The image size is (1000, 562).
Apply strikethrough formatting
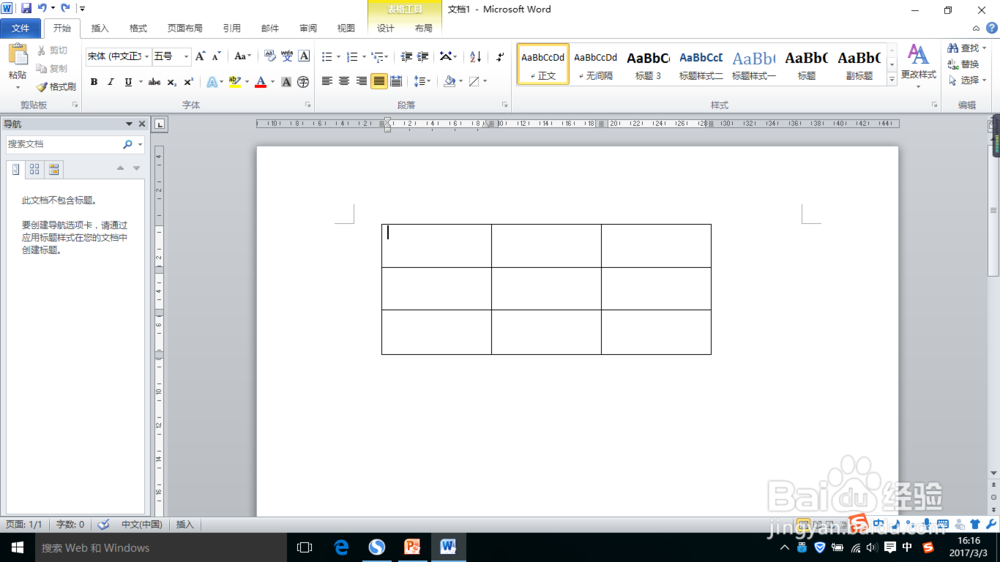tap(154, 82)
